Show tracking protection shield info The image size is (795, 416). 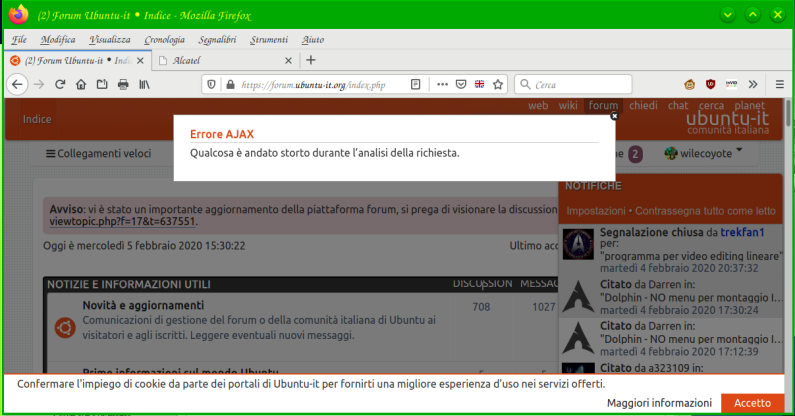click(211, 84)
